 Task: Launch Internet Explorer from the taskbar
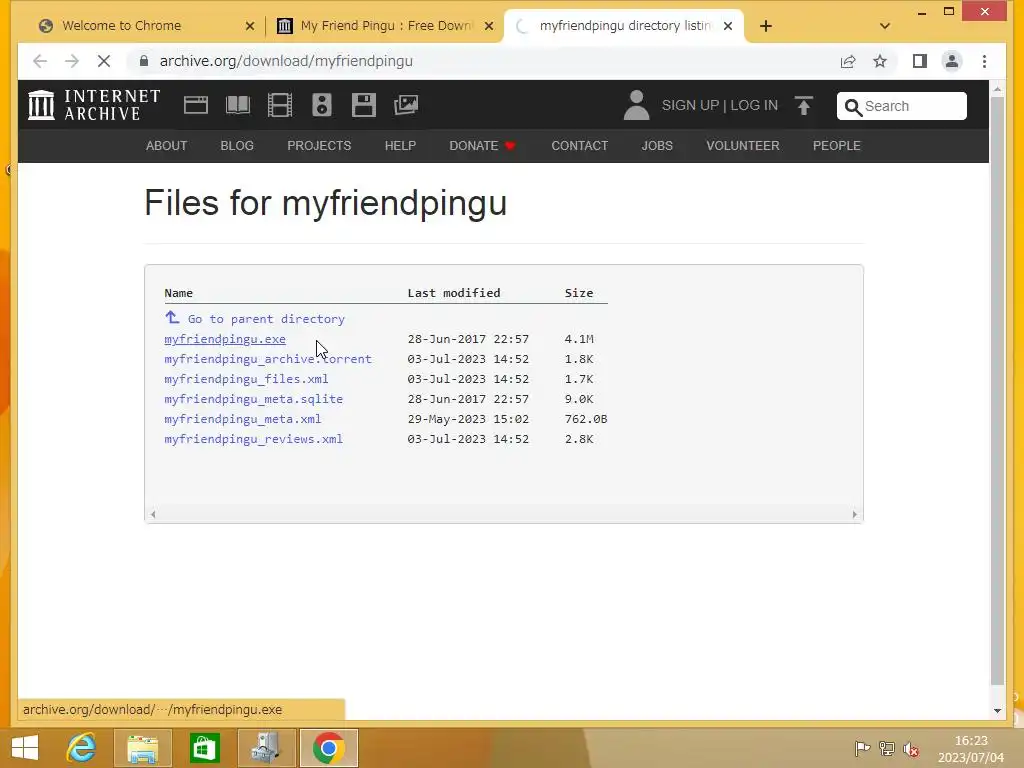(82, 748)
